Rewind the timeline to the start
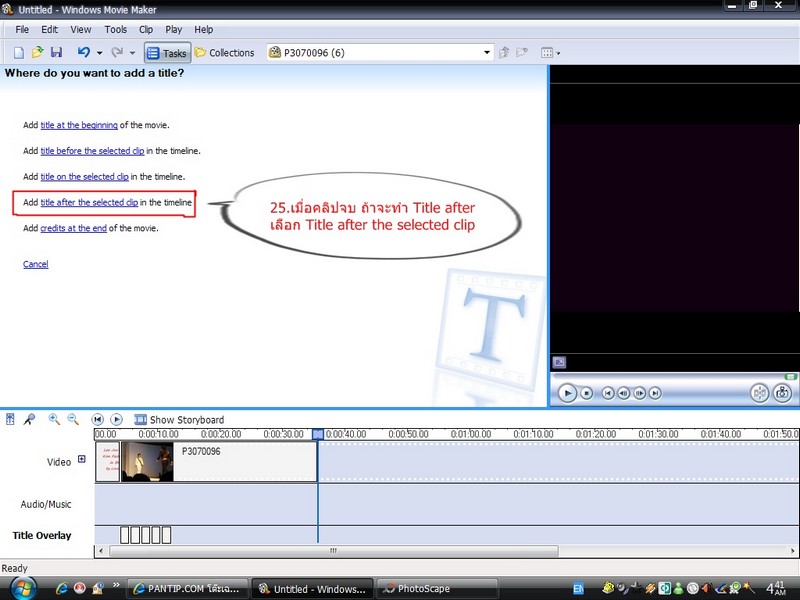 point(97,419)
